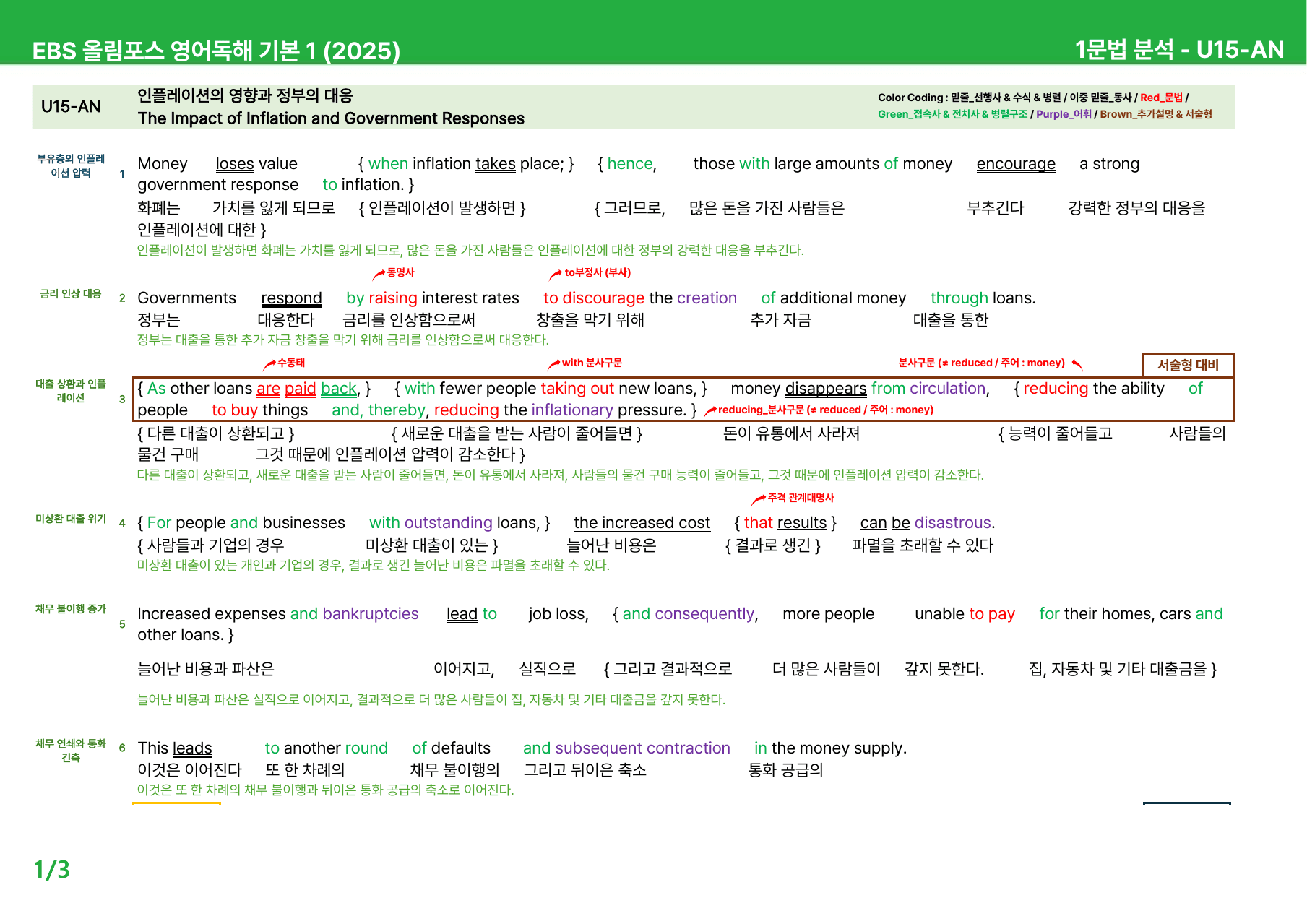The height and width of the screenshot is (924, 1307).
Task: Click the underlined verb encourage in sentence 1
Action: pyautogui.click(x=1016, y=164)
